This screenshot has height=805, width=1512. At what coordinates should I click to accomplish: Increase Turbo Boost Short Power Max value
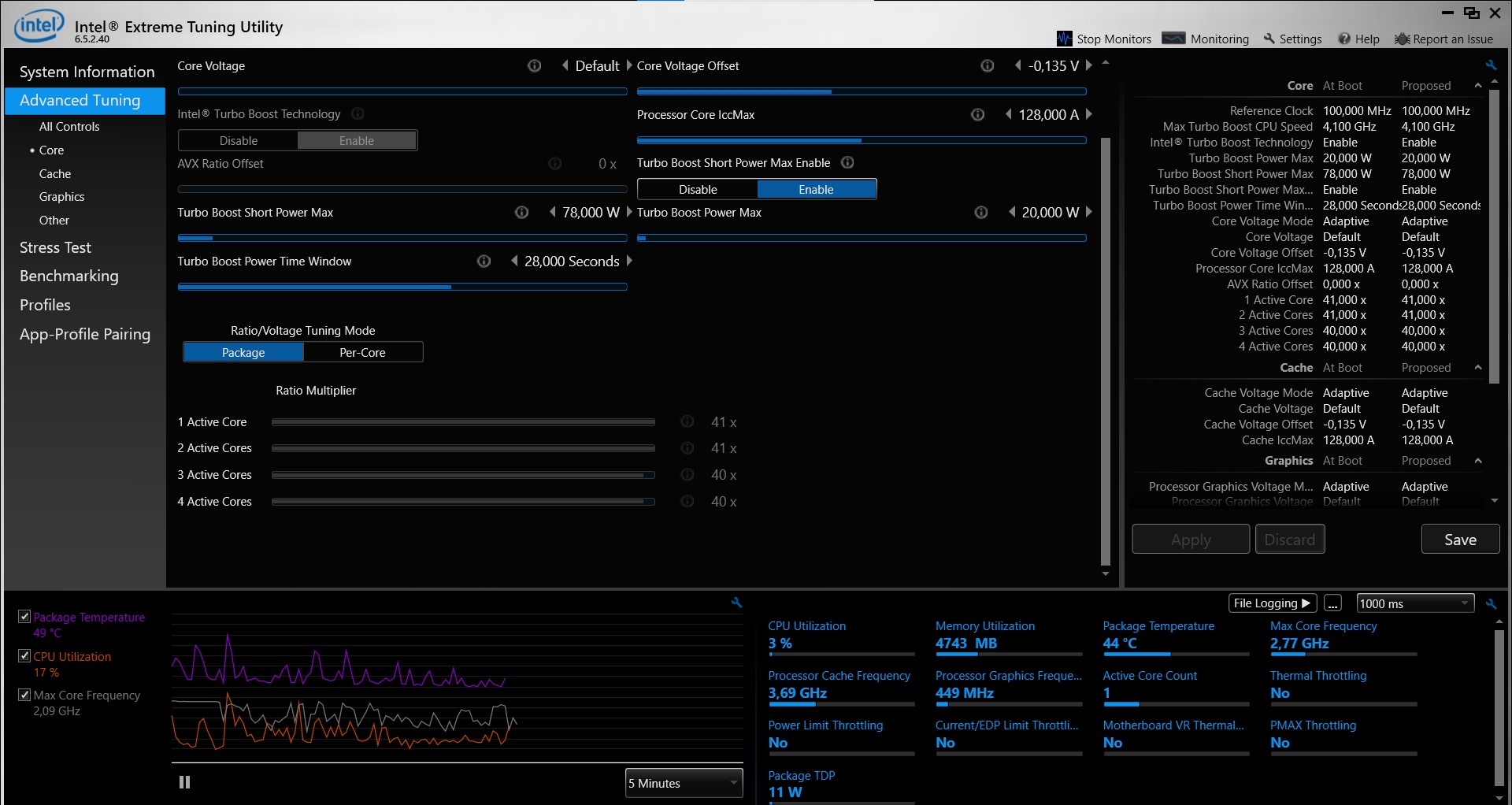(x=629, y=212)
